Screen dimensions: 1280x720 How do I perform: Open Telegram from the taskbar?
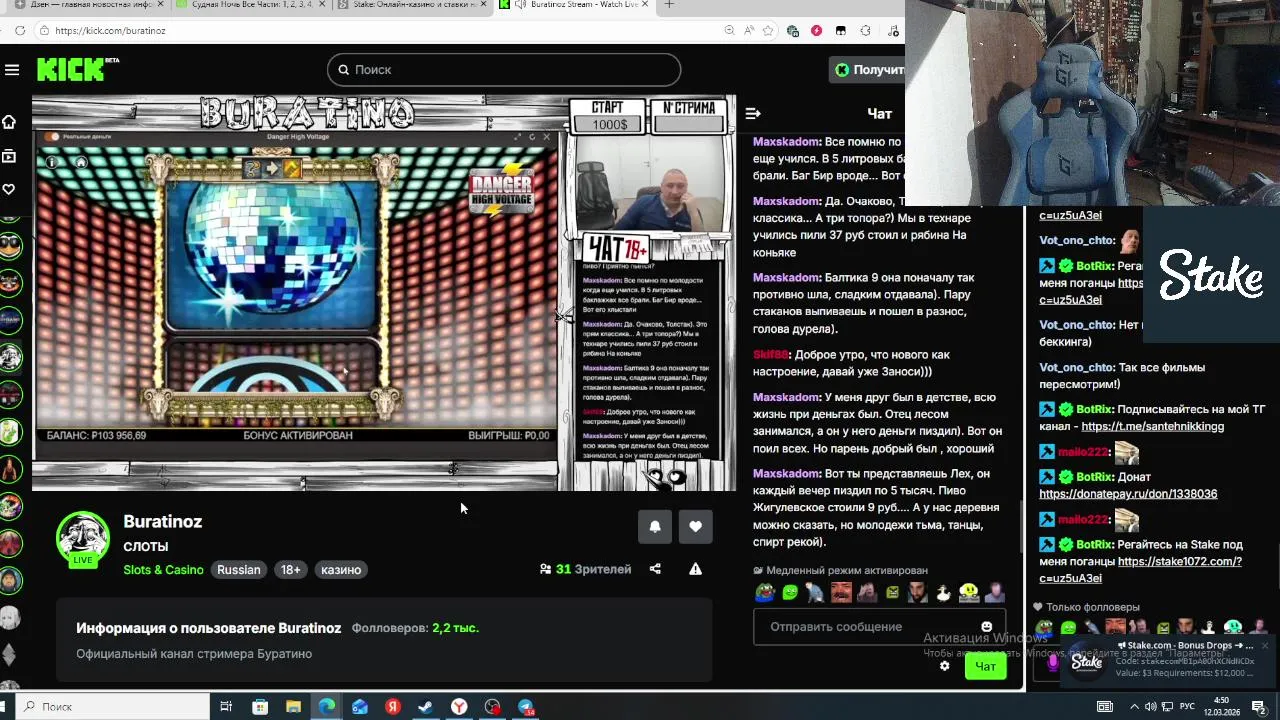click(526, 707)
